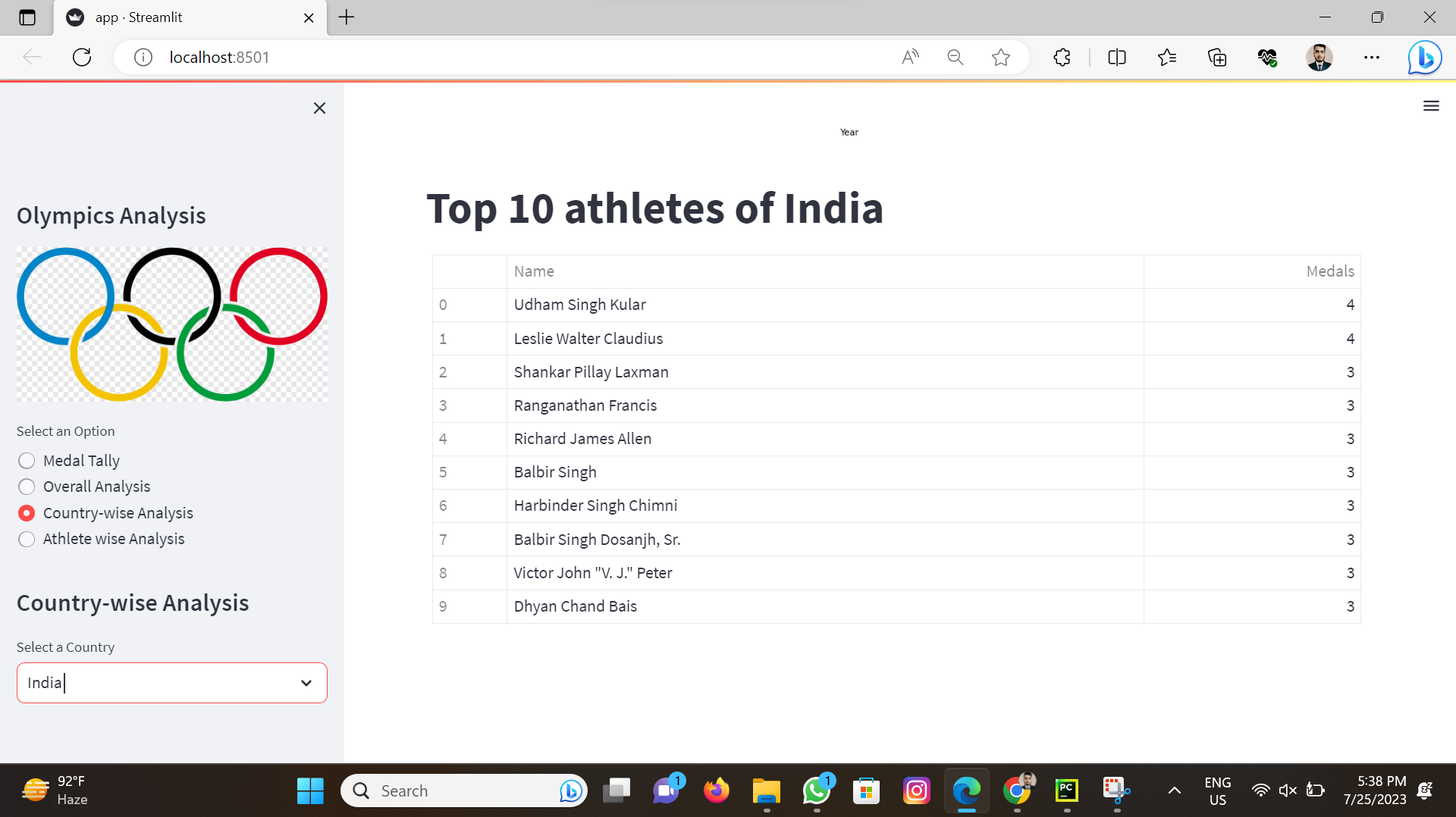
Task: Open the Settings and more menu
Action: pos(1372,57)
